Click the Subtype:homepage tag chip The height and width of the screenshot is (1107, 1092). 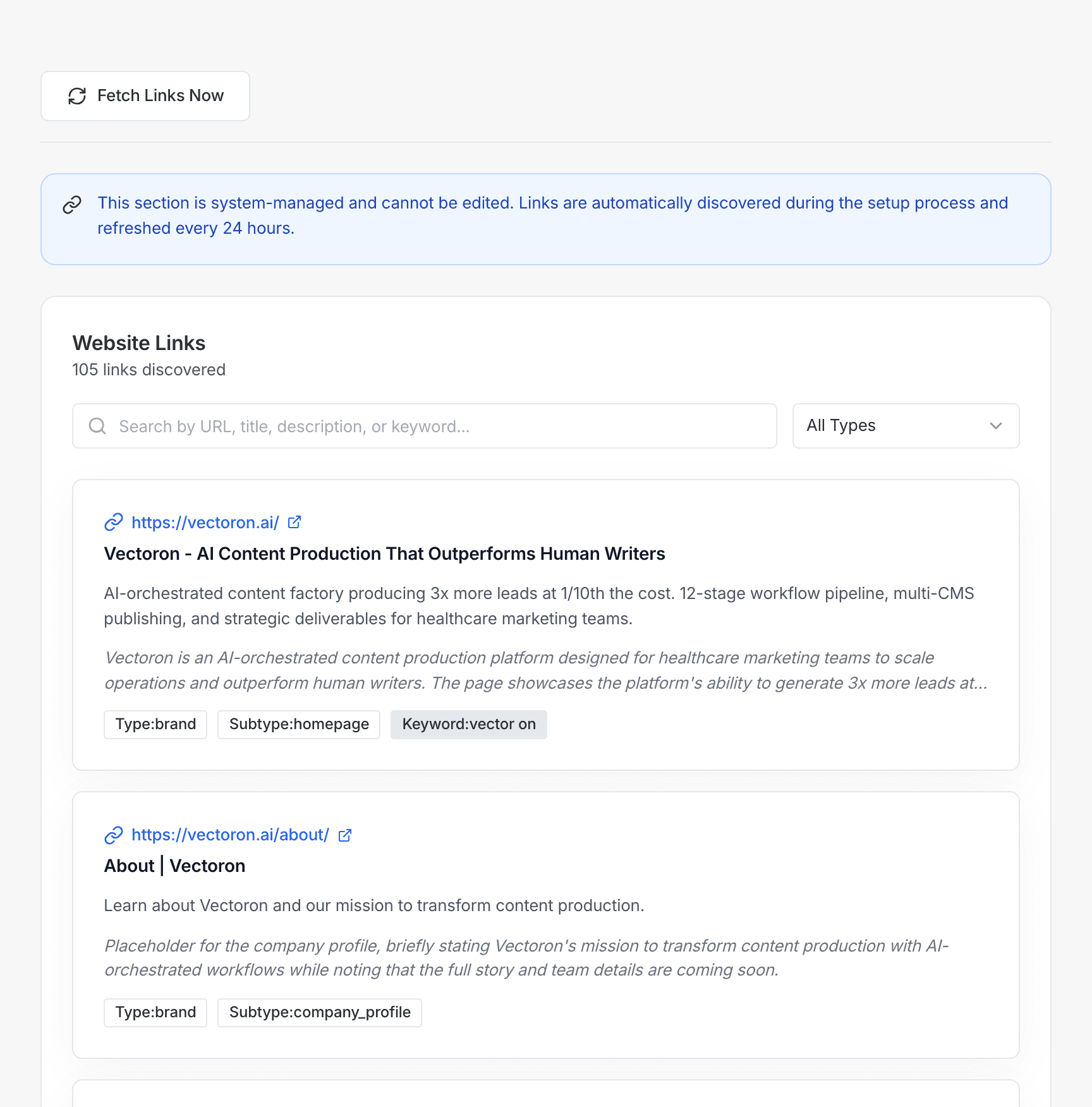tap(298, 724)
